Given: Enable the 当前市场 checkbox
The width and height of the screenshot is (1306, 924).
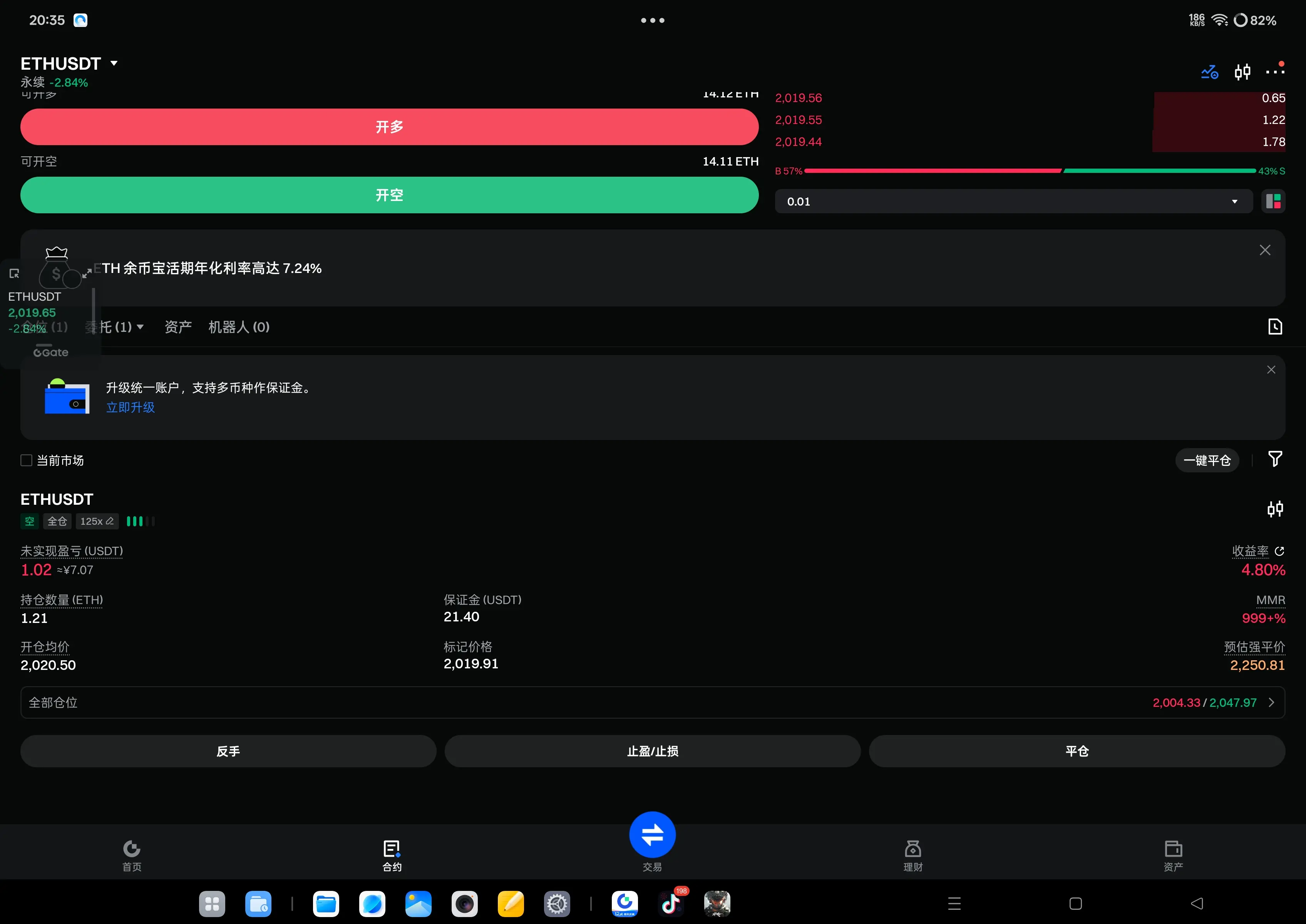Looking at the screenshot, I should click(x=26, y=460).
